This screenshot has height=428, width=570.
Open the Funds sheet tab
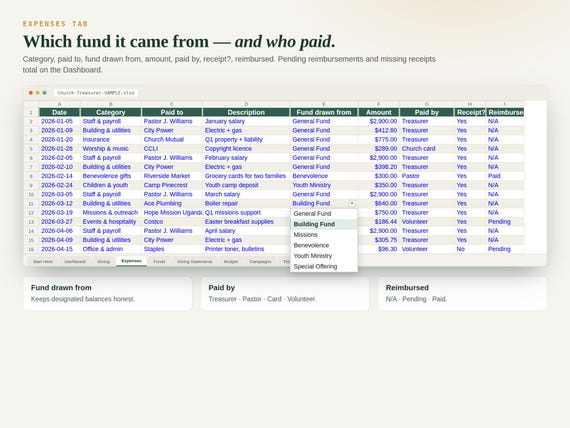point(159,261)
